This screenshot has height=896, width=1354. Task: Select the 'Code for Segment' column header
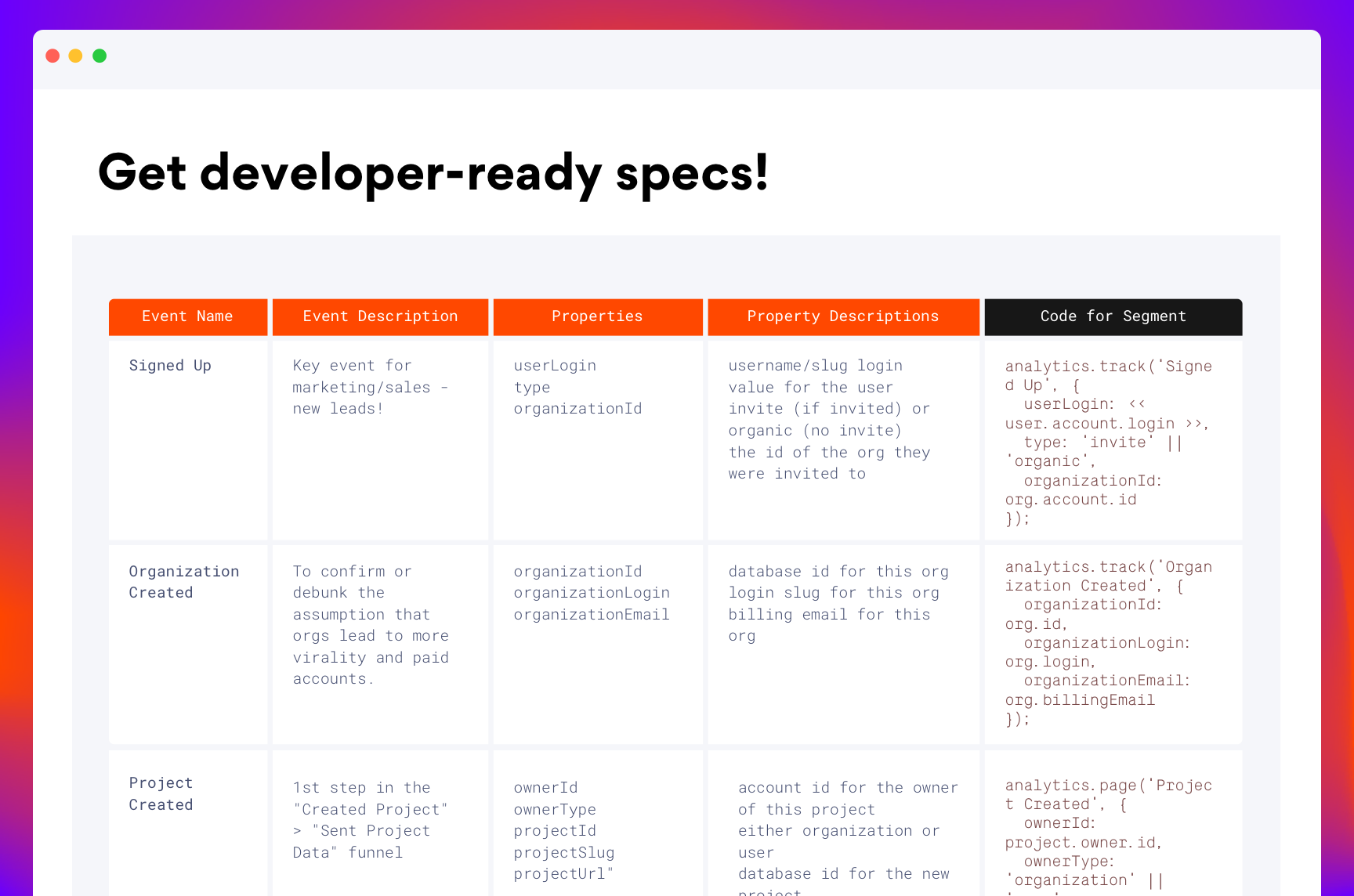pos(1113,316)
